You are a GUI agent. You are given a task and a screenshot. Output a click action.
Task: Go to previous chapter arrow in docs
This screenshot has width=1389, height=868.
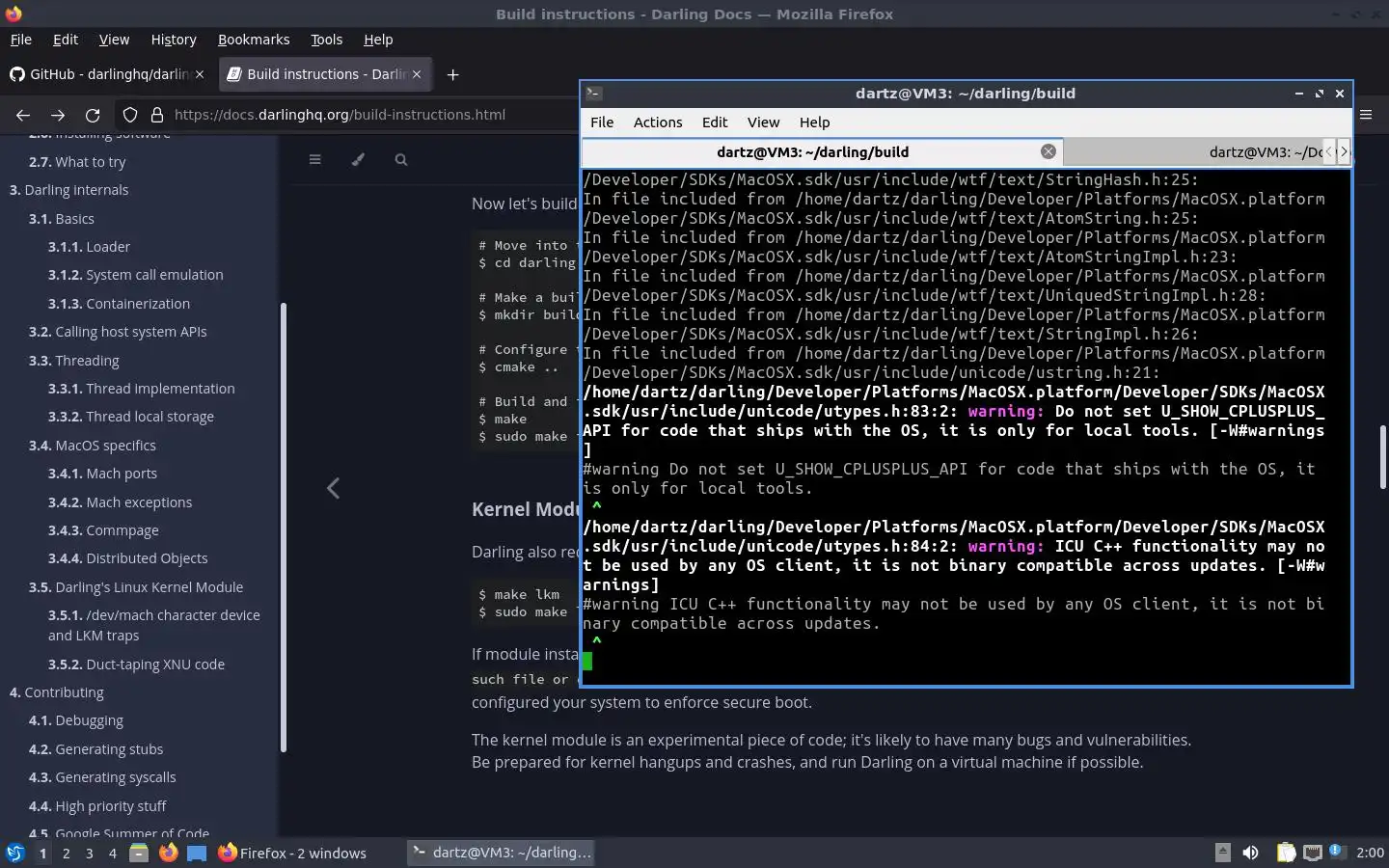pos(333,488)
